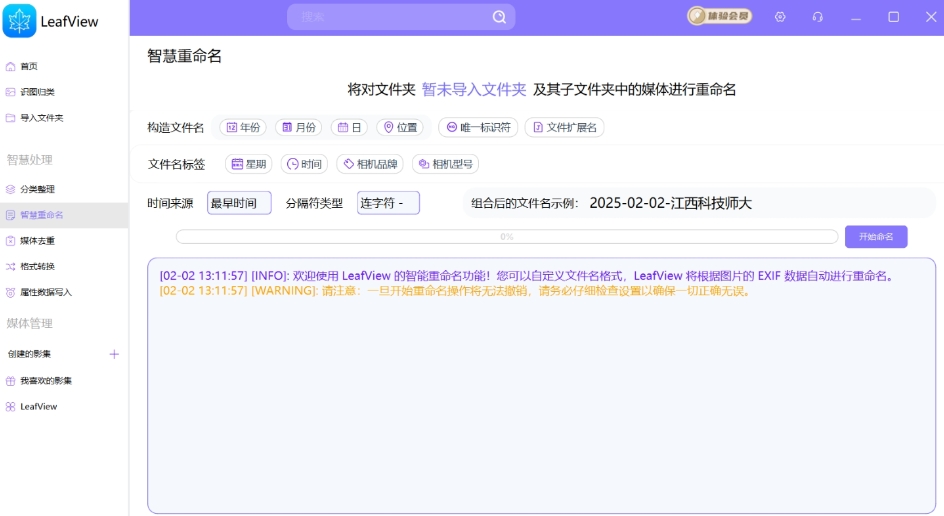
Task: Click the 开始命名 start renaming button
Action: pyautogui.click(x=876, y=237)
